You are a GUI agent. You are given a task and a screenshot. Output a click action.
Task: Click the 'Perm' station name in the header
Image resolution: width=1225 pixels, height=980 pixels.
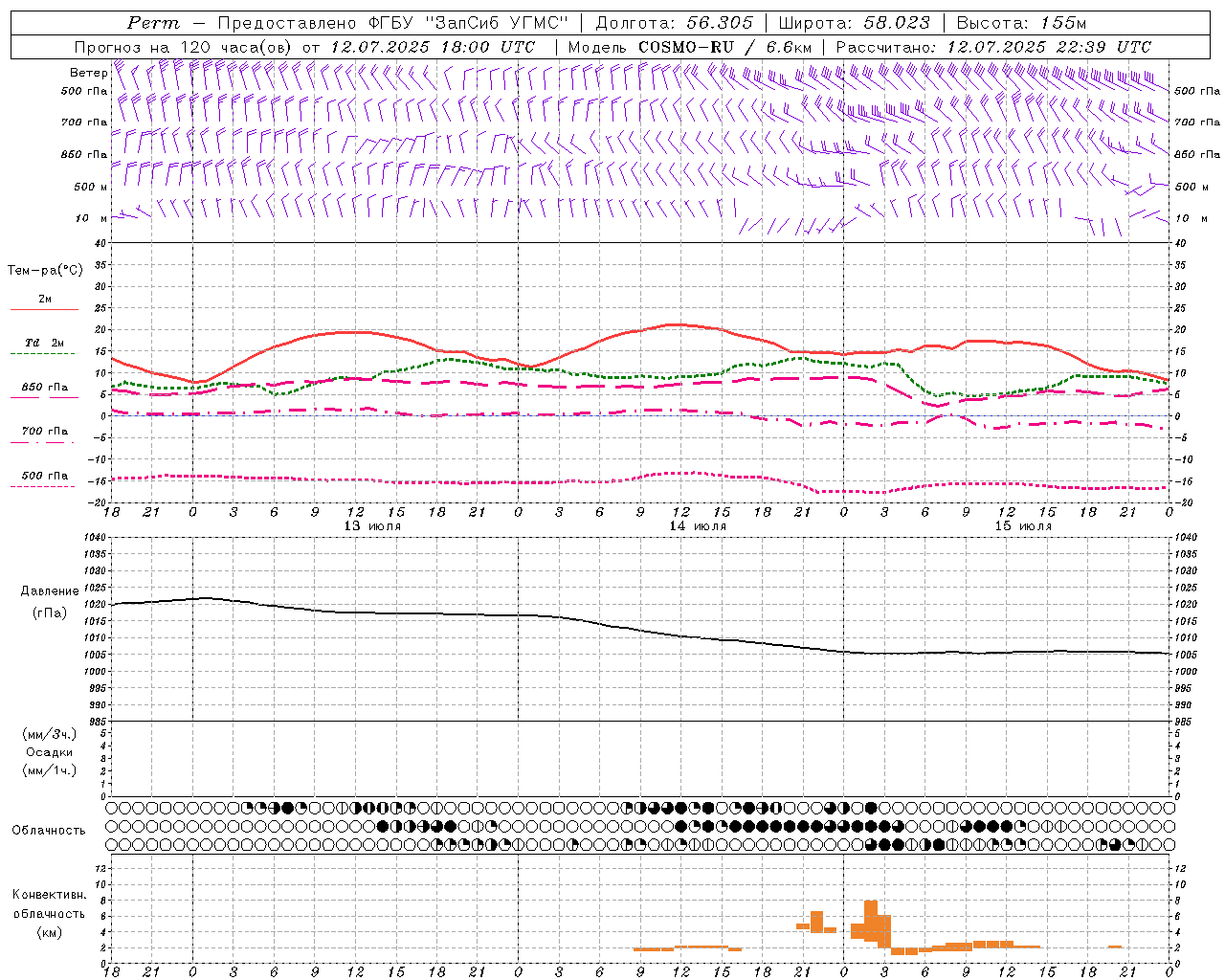153,23
